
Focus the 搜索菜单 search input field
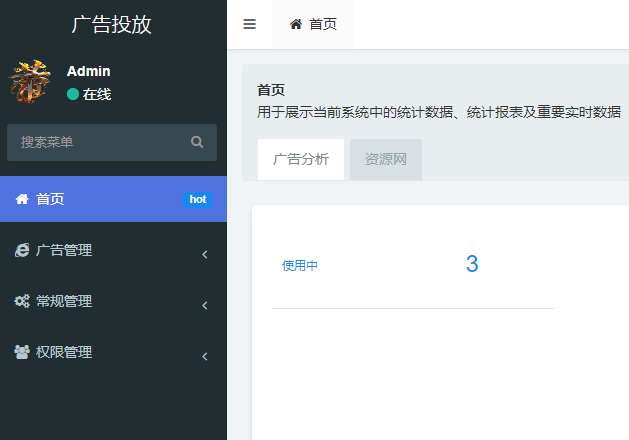(112, 142)
